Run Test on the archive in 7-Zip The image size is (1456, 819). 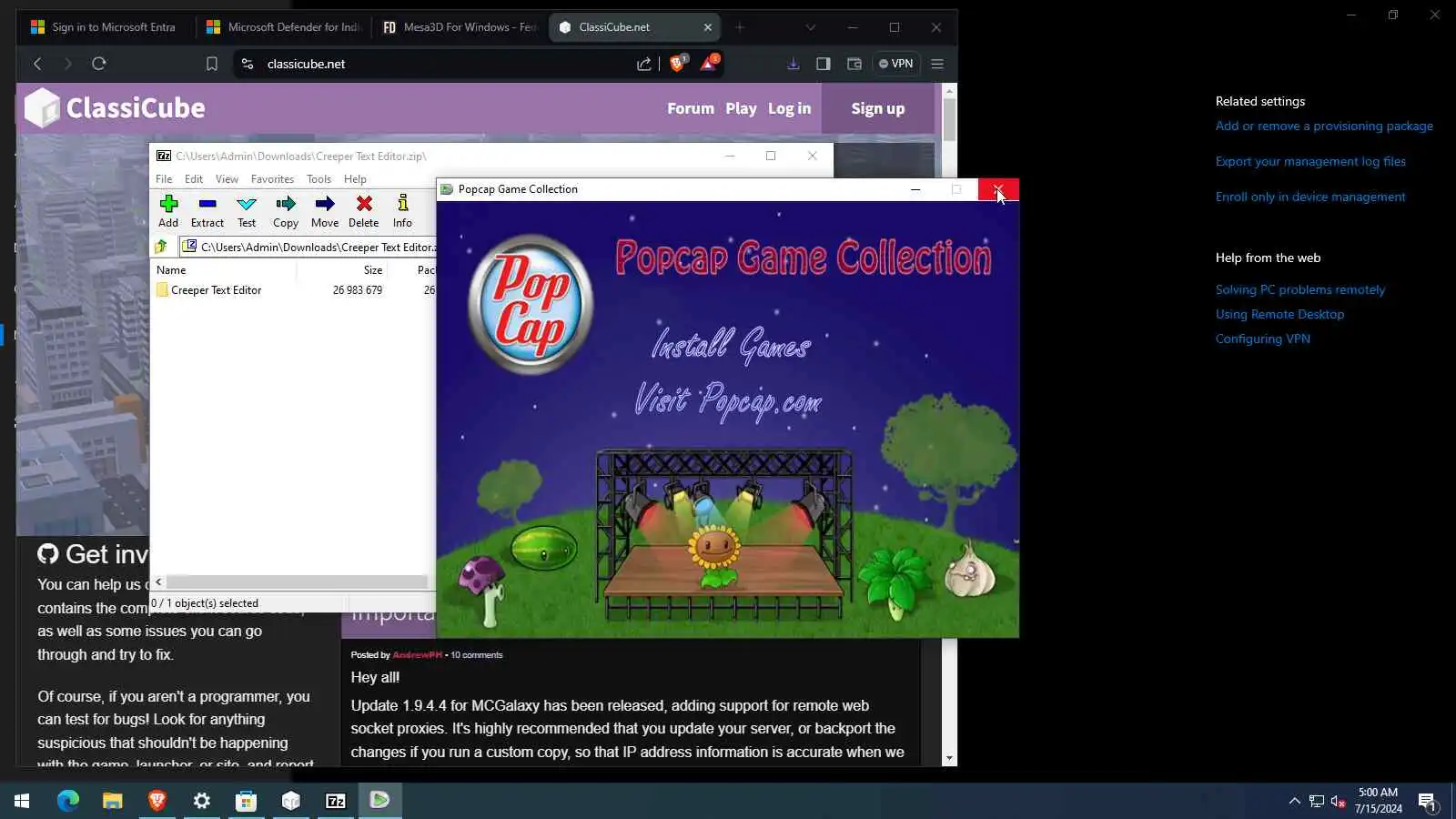click(x=247, y=211)
